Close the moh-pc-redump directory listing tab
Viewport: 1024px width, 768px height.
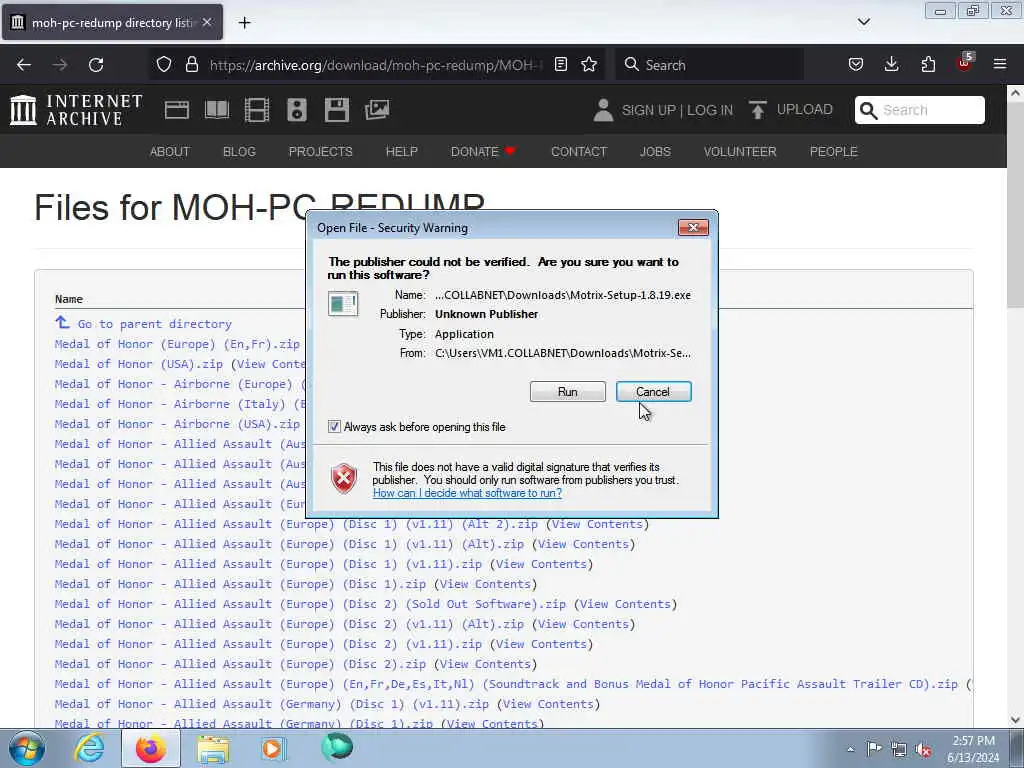tap(206, 22)
